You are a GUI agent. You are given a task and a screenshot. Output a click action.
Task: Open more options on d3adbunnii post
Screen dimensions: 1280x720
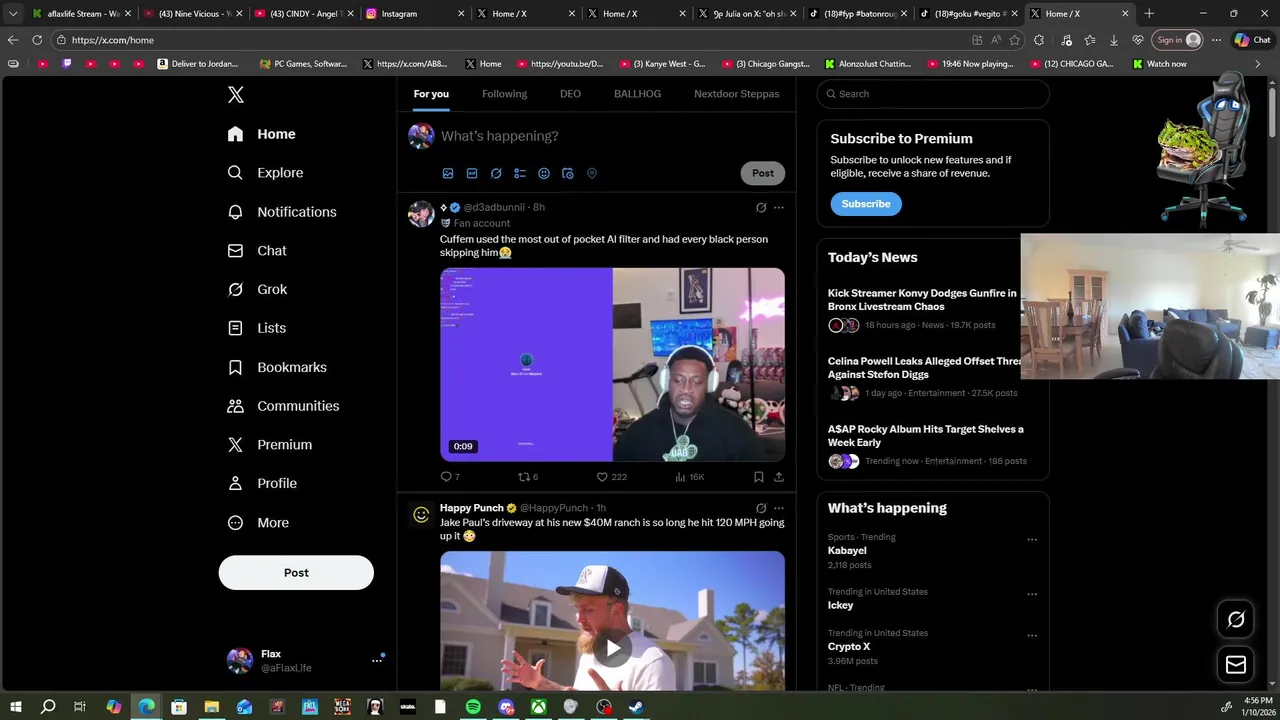tap(779, 208)
